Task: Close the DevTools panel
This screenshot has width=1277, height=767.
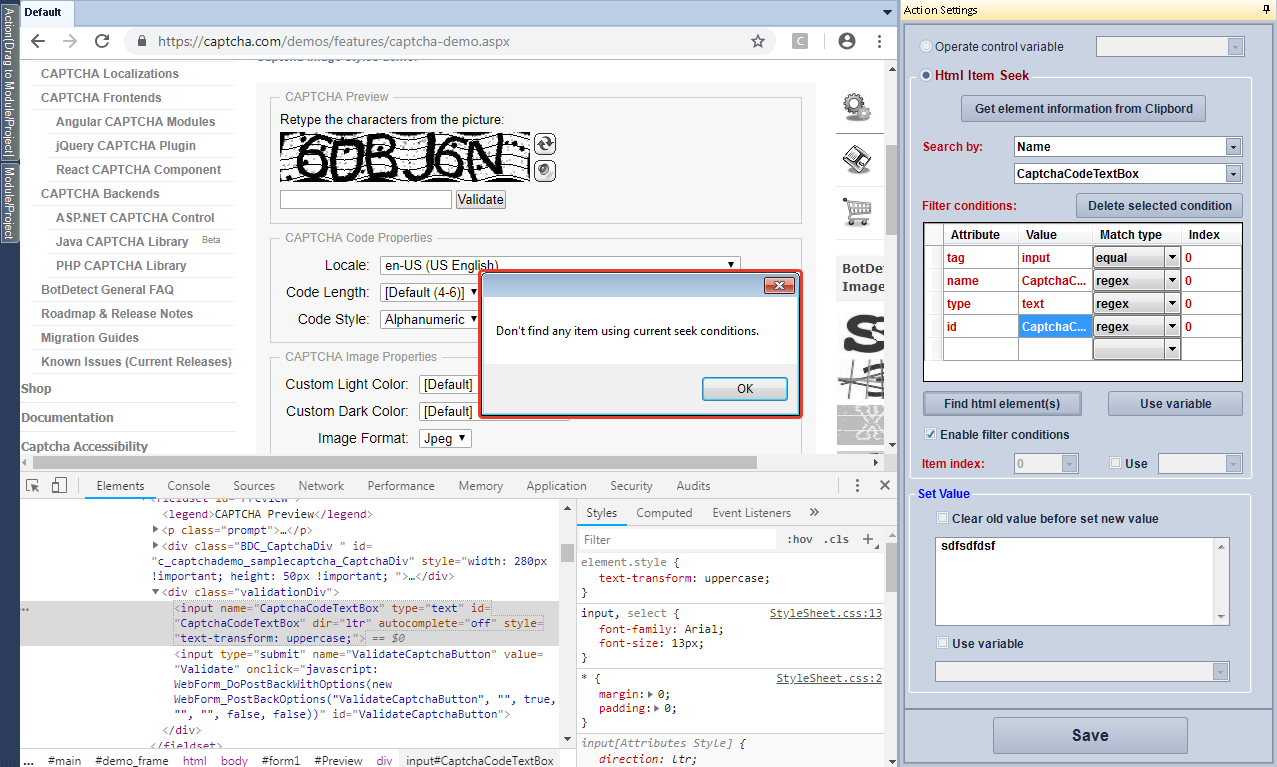Action: (884, 485)
